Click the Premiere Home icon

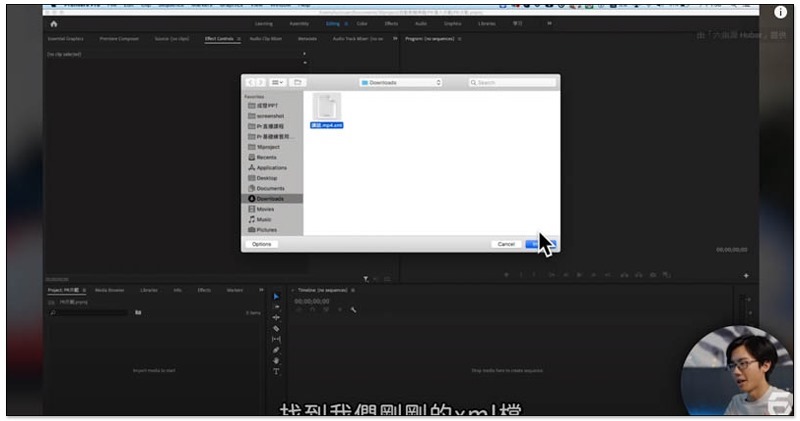coord(53,23)
